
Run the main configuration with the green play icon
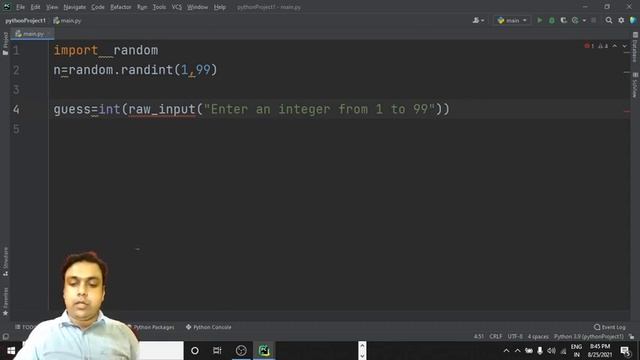[540, 20]
